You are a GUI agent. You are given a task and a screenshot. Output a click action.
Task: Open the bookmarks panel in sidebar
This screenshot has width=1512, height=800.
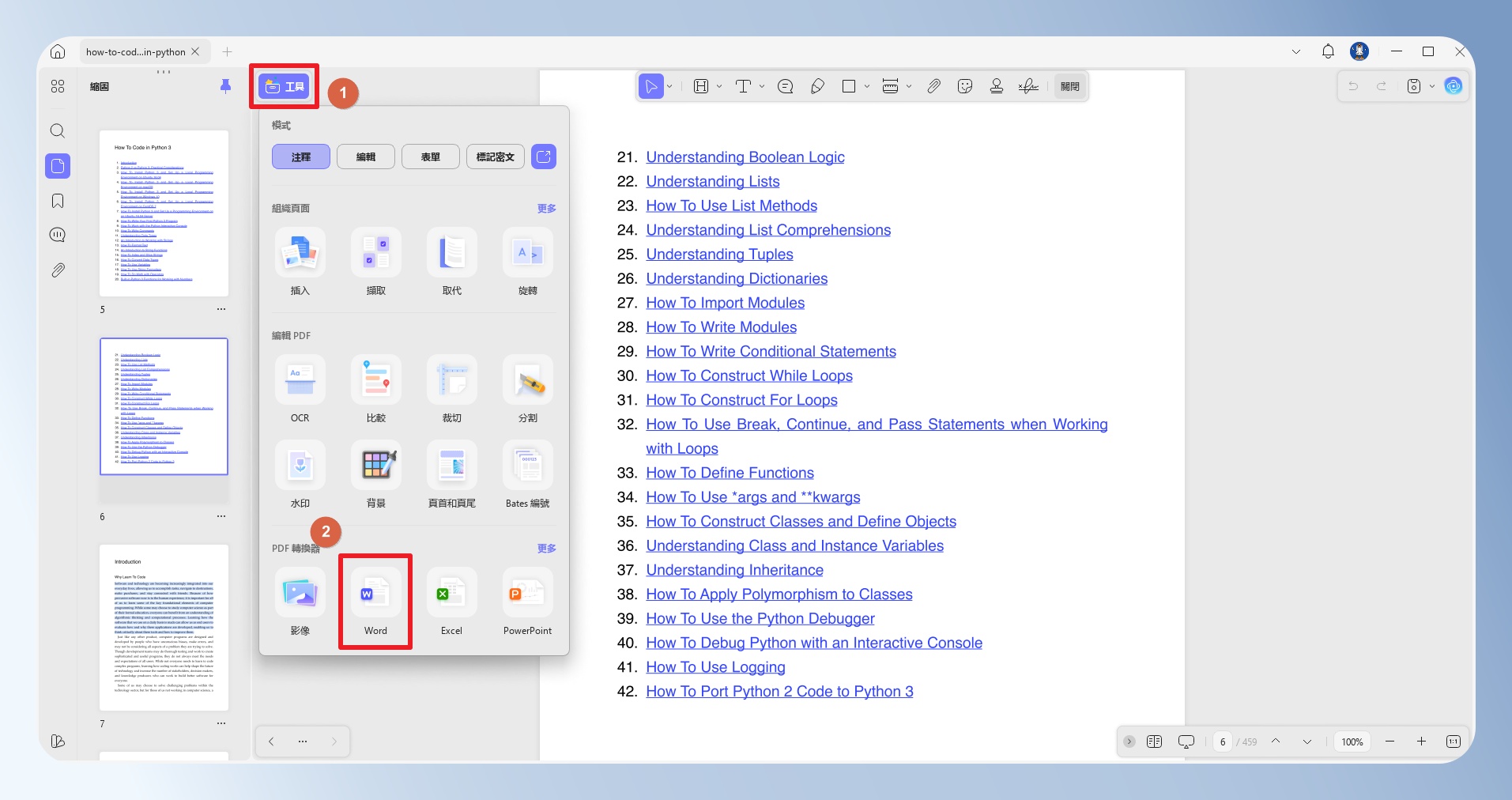(x=58, y=201)
